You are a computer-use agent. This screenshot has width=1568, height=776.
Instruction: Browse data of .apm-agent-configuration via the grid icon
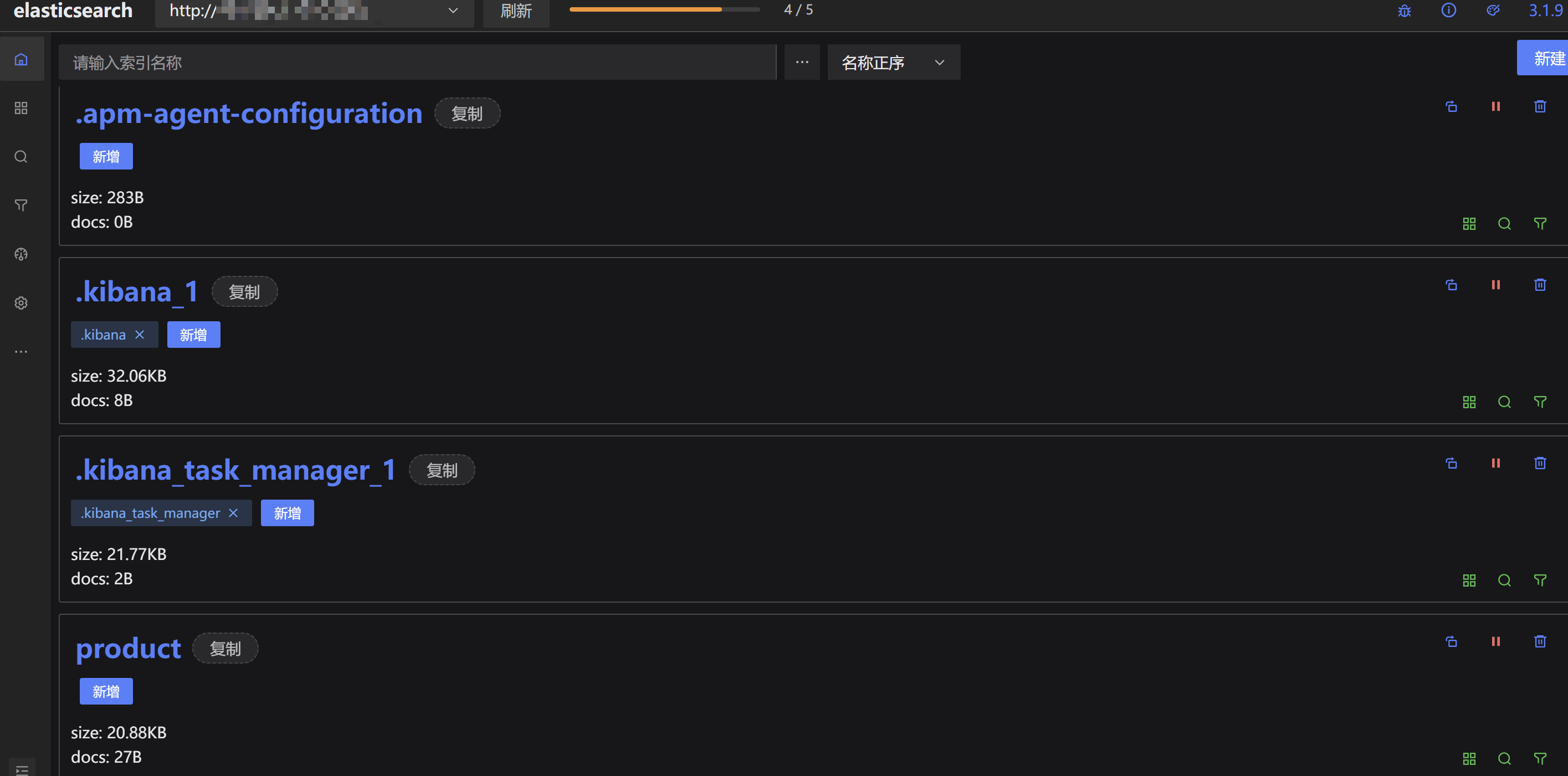(1469, 223)
